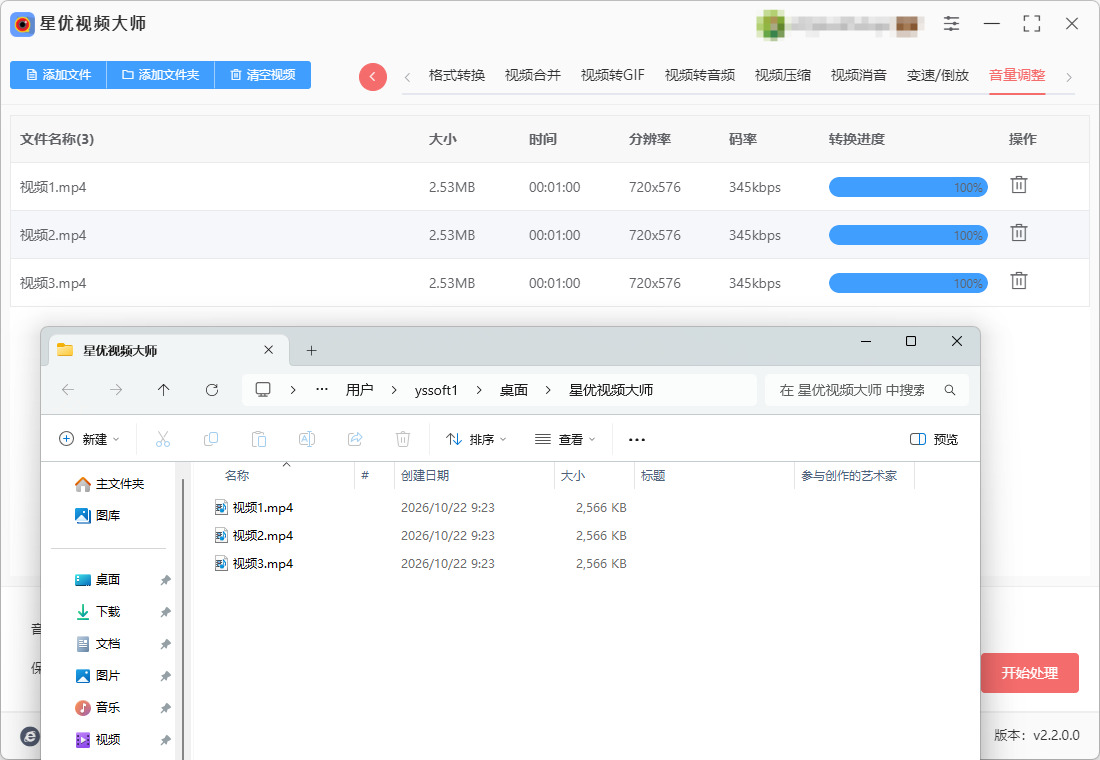Switch to the 格式转换 tab

tap(457, 75)
